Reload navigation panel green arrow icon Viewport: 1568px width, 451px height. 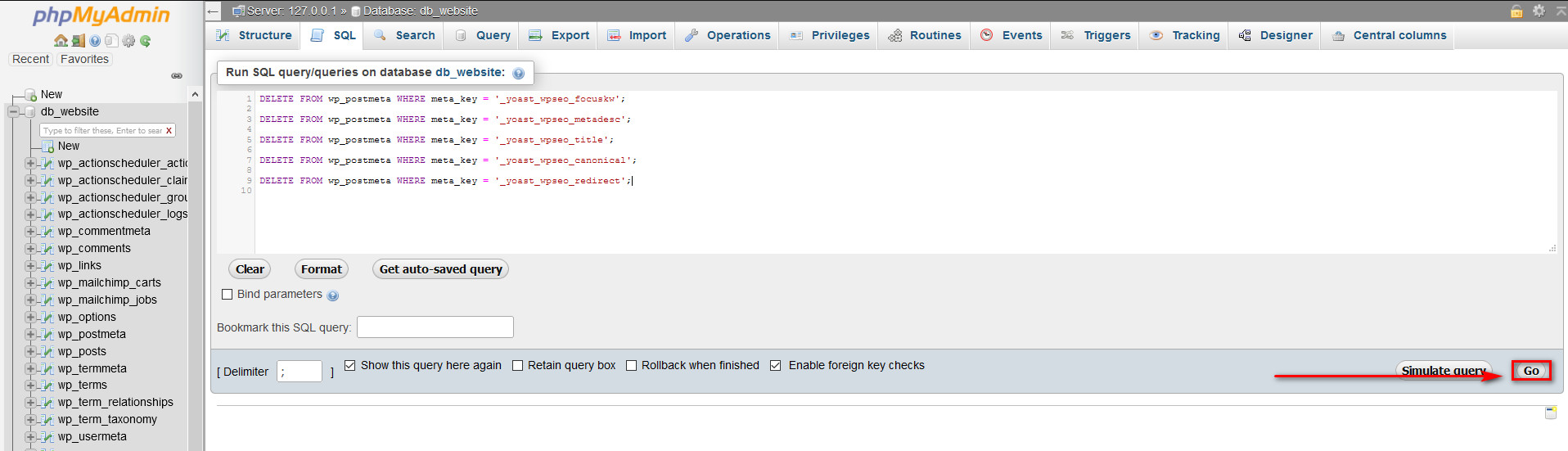145,41
